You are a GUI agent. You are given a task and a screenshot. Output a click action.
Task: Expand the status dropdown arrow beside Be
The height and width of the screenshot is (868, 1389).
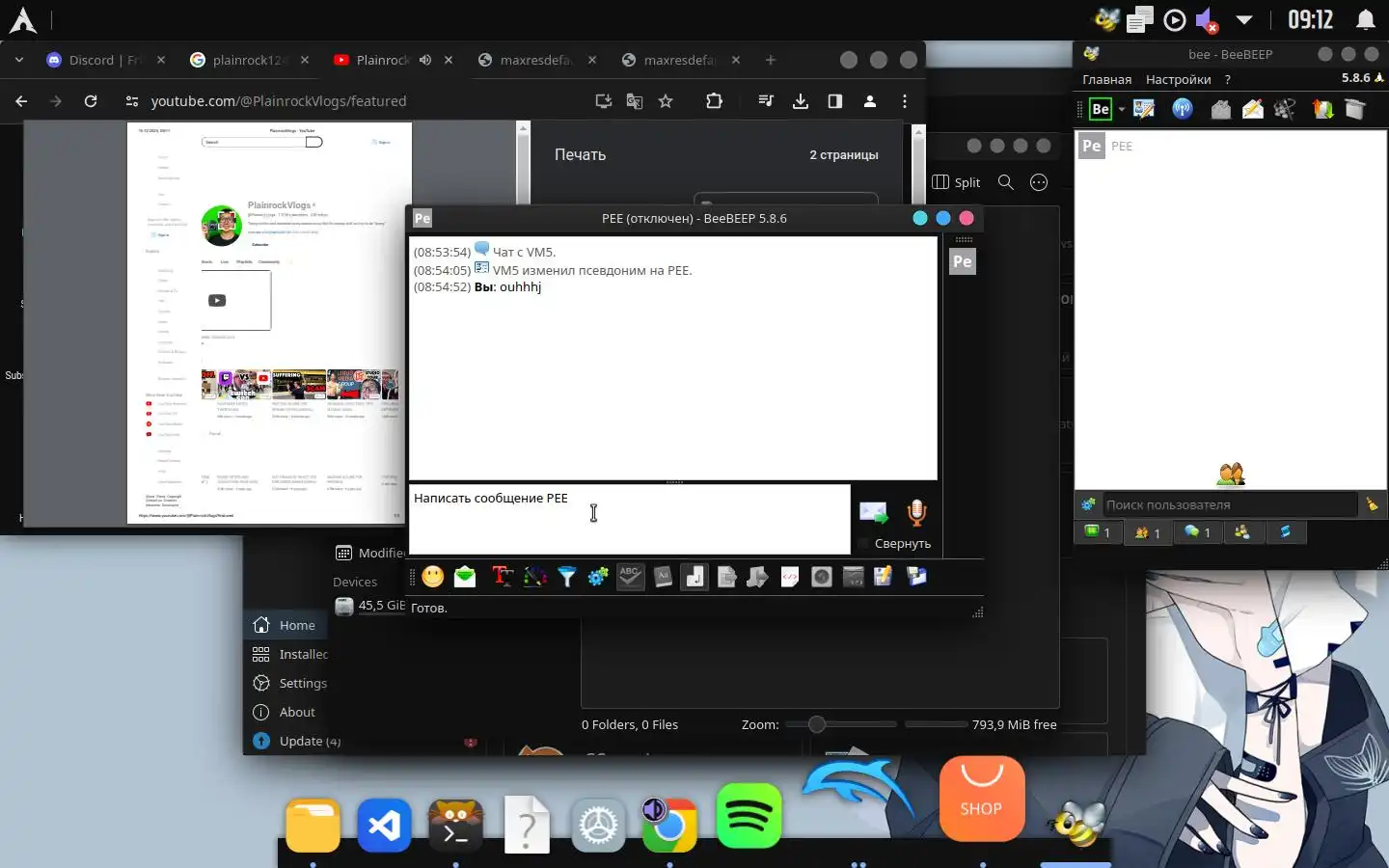point(1122,110)
